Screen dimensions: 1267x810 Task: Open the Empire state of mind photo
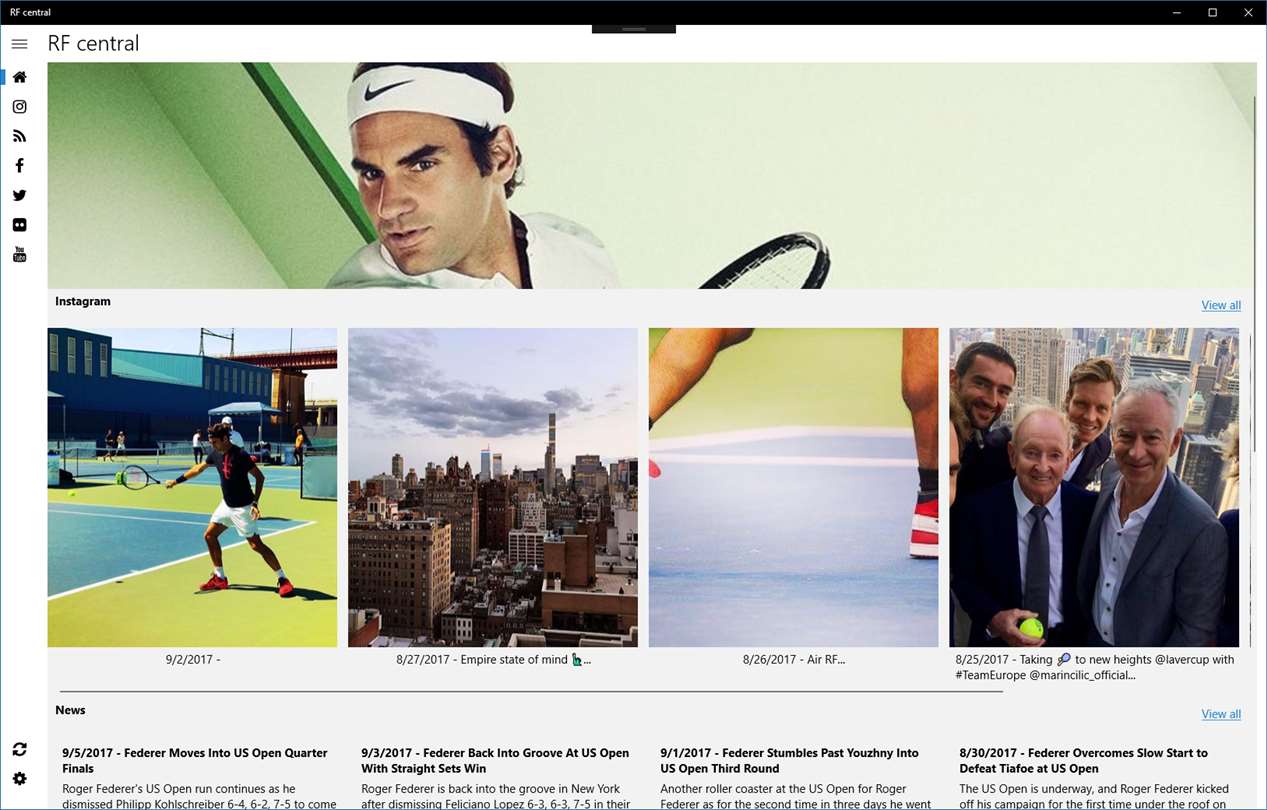[493, 487]
